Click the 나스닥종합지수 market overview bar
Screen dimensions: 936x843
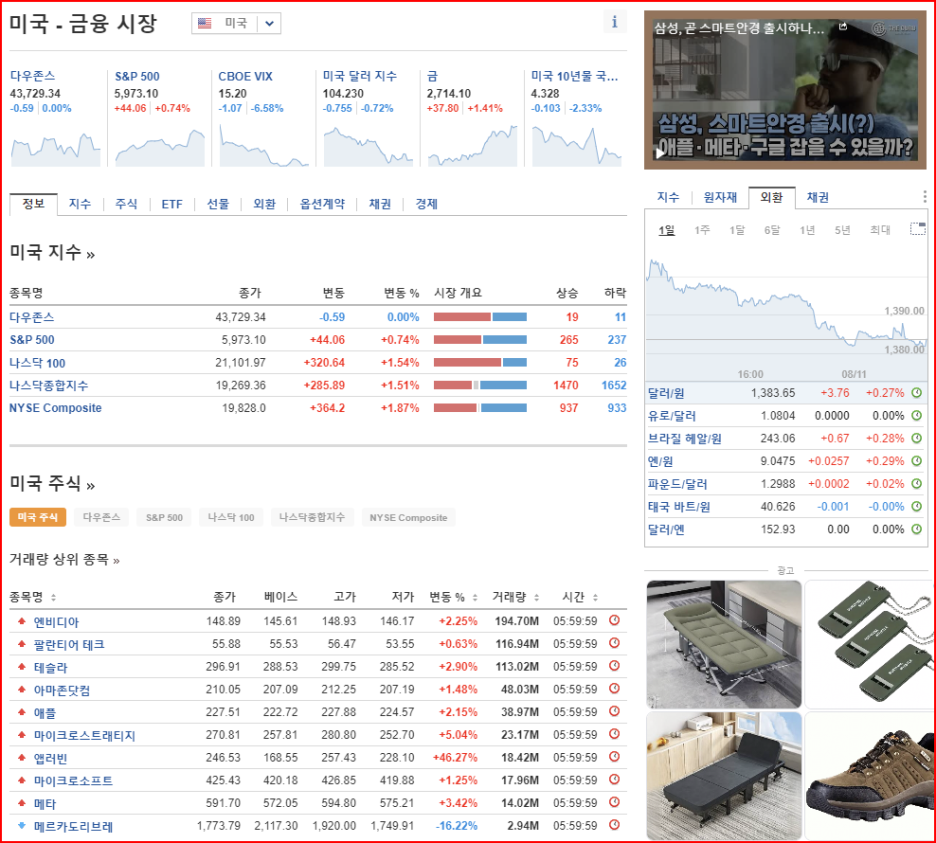click(480, 385)
